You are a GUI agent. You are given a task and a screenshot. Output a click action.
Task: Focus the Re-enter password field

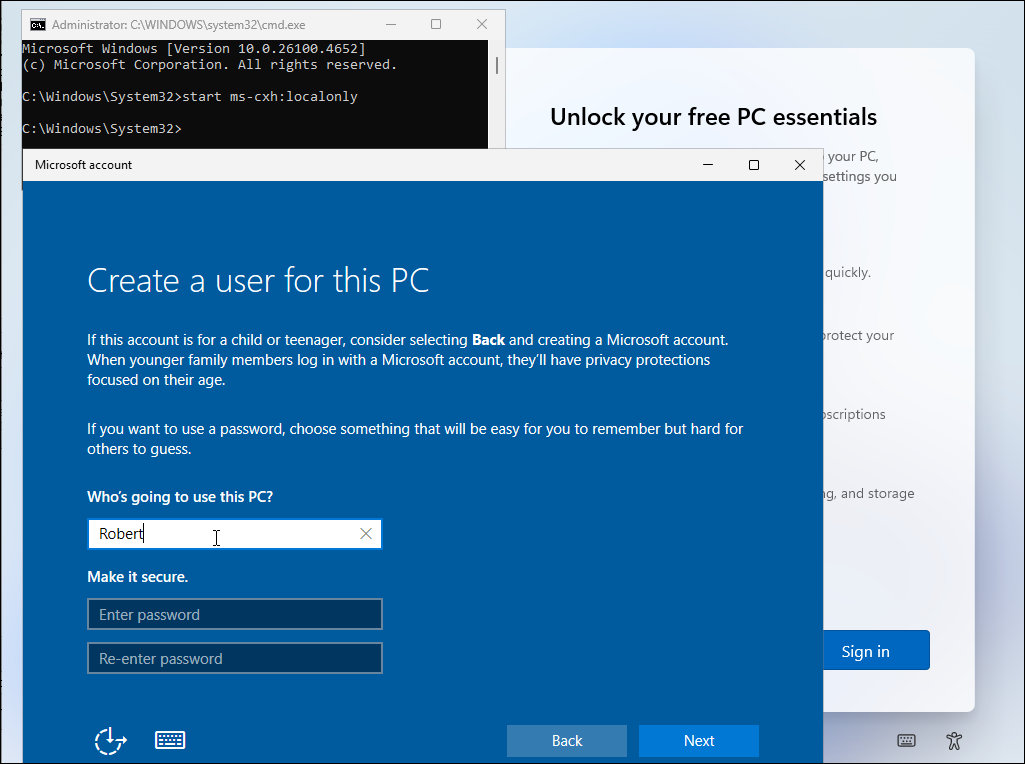(x=235, y=658)
